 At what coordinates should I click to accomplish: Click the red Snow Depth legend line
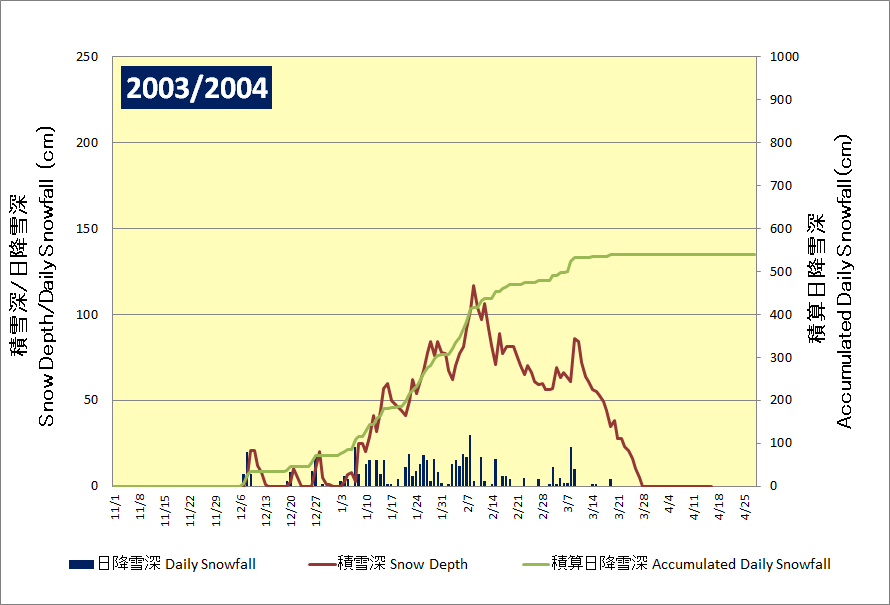coord(322,564)
